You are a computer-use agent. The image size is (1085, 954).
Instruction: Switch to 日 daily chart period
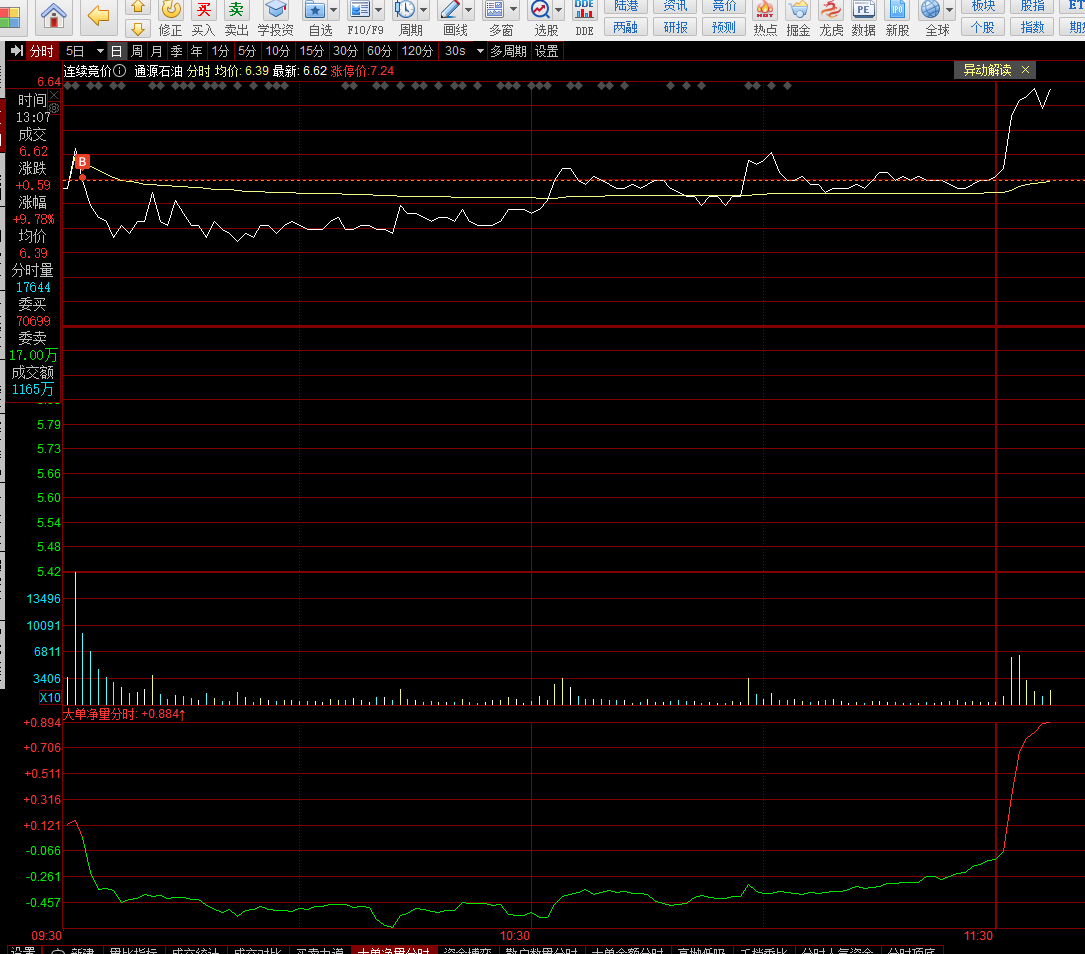(x=116, y=51)
